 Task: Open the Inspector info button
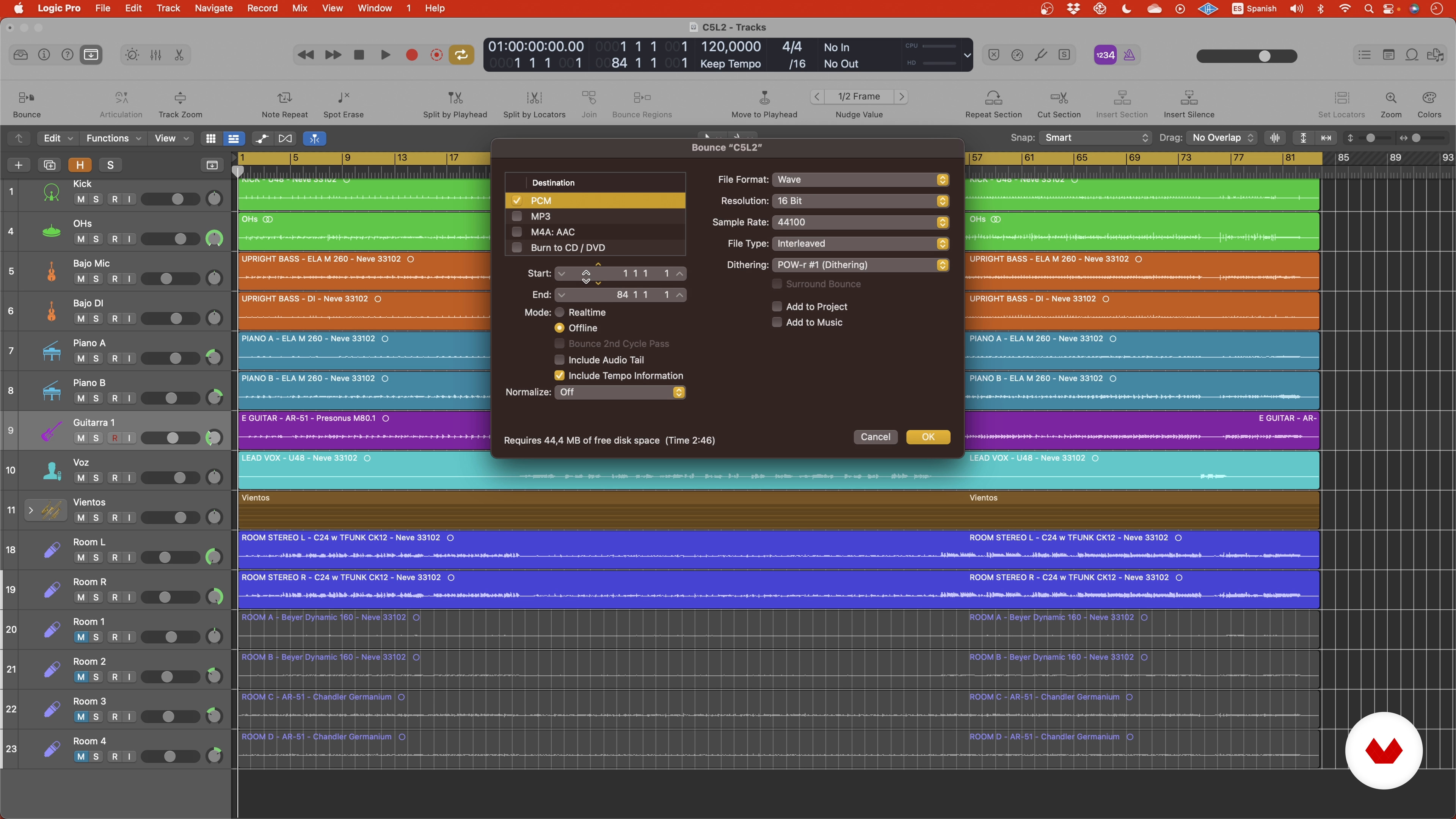tap(44, 55)
